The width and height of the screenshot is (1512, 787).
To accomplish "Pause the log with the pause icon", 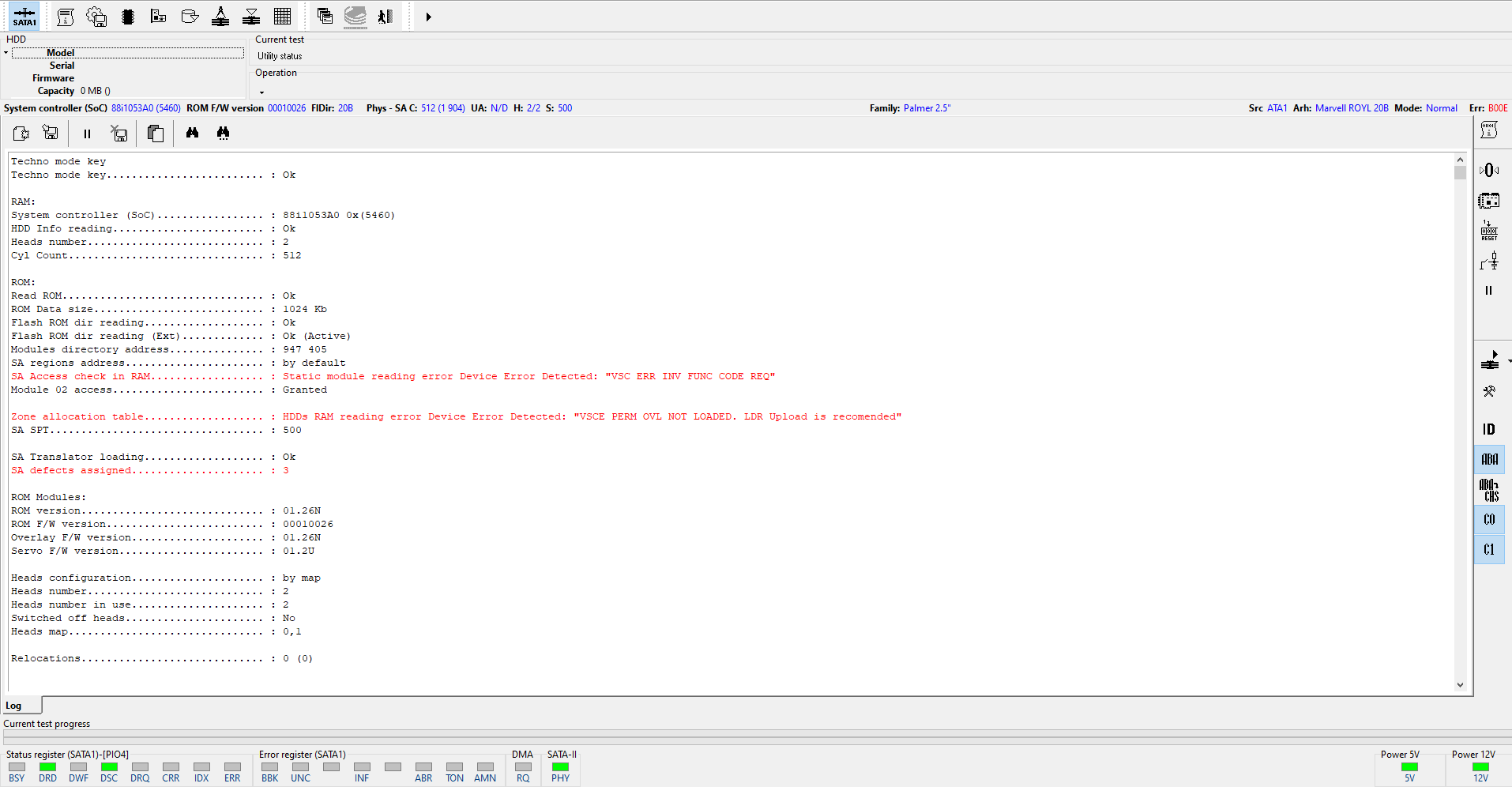I will pos(87,134).
